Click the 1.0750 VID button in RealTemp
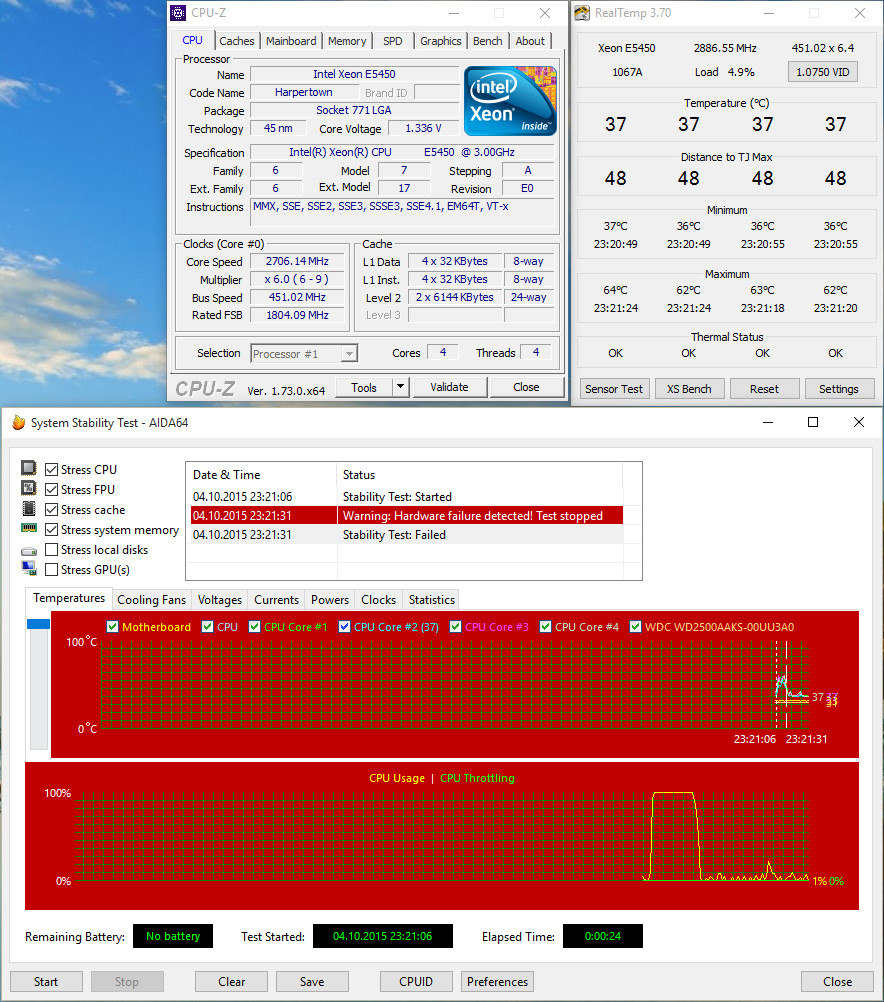The height and width of the screenshot is (1002, 884). pyautogui.click(x=823, y=72)
